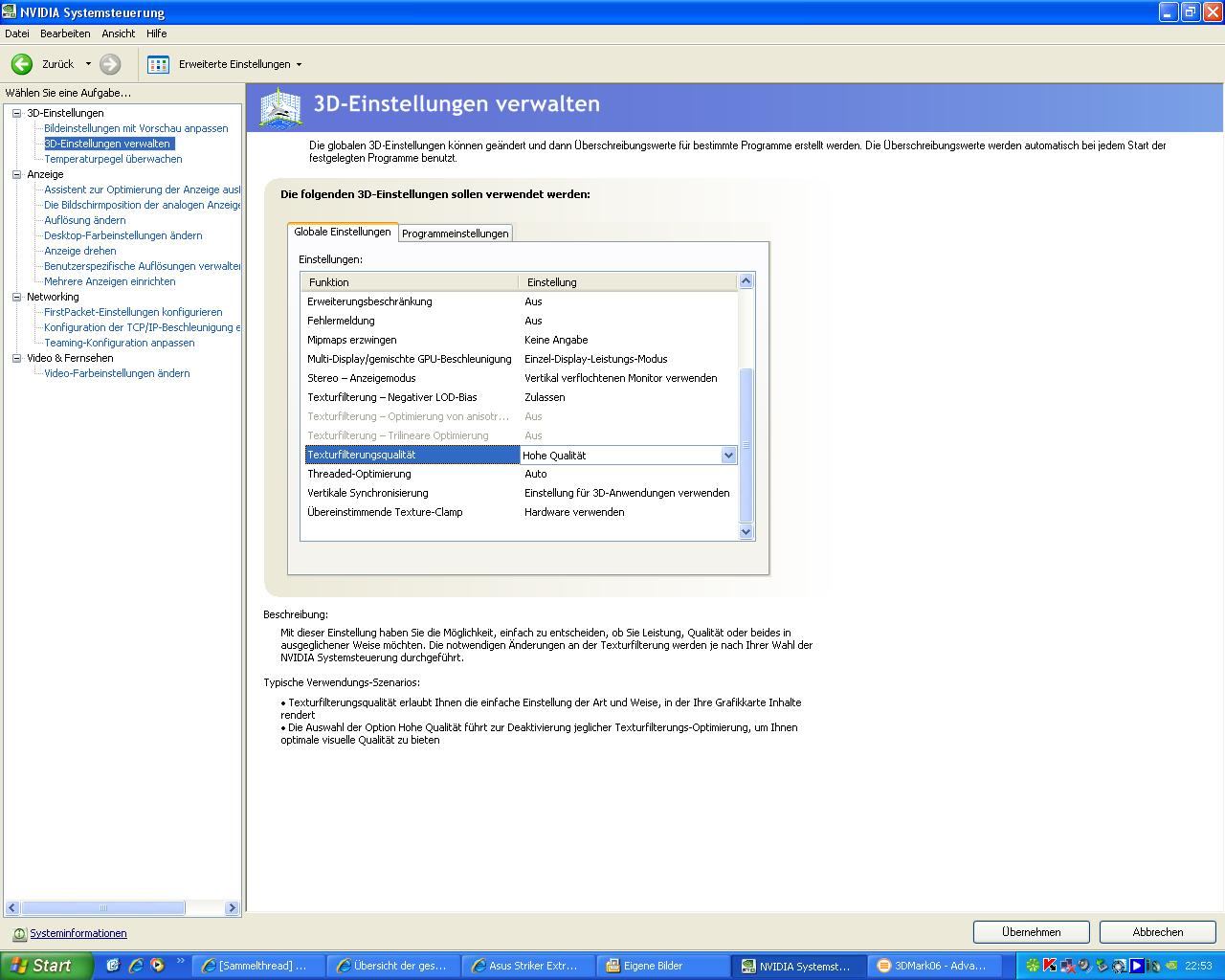The image size is (1225, 980).
Task: Collapse the Networking tree node
Action: [16, 297]
